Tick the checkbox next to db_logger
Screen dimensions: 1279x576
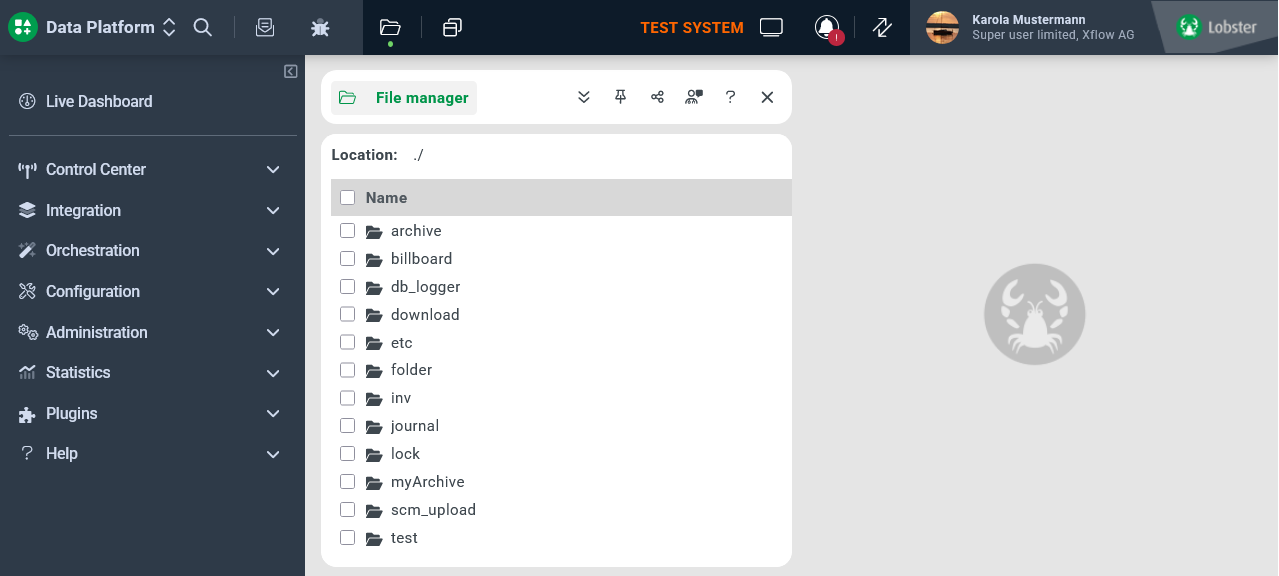[348, 287]
